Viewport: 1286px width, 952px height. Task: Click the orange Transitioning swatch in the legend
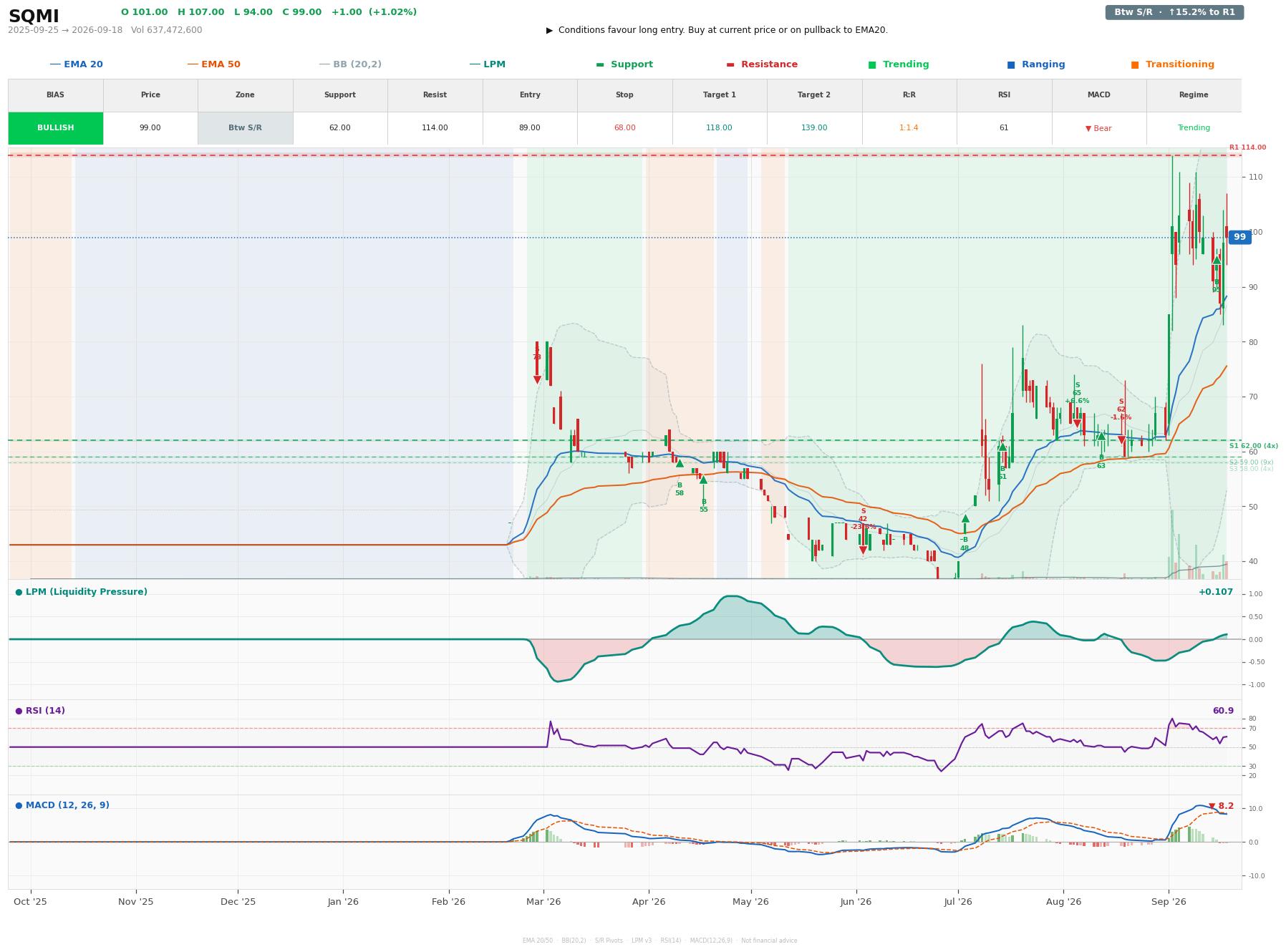click(x=1135, y=64)
